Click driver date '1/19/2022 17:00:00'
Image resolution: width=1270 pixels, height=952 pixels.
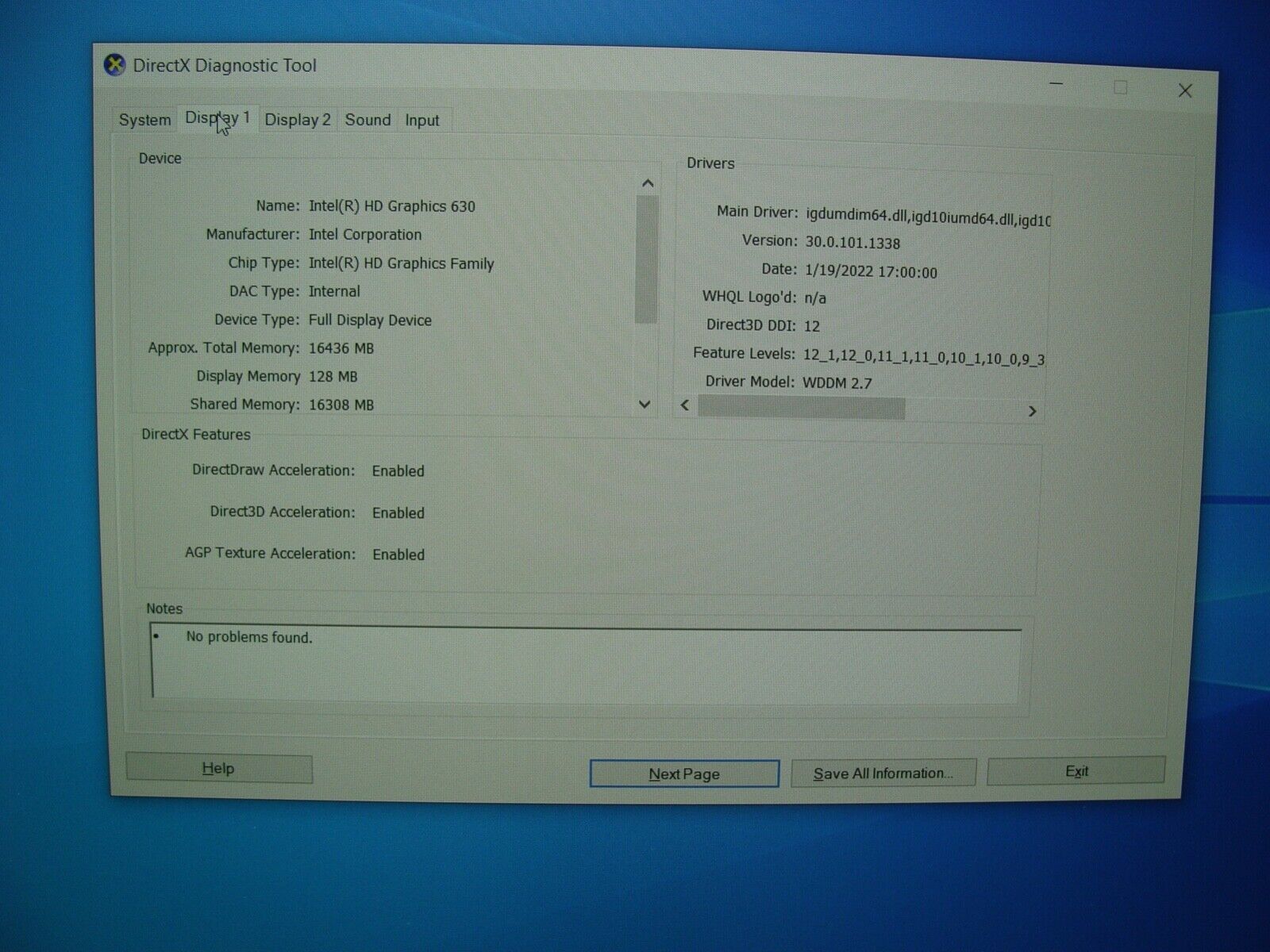pos(871,271)
